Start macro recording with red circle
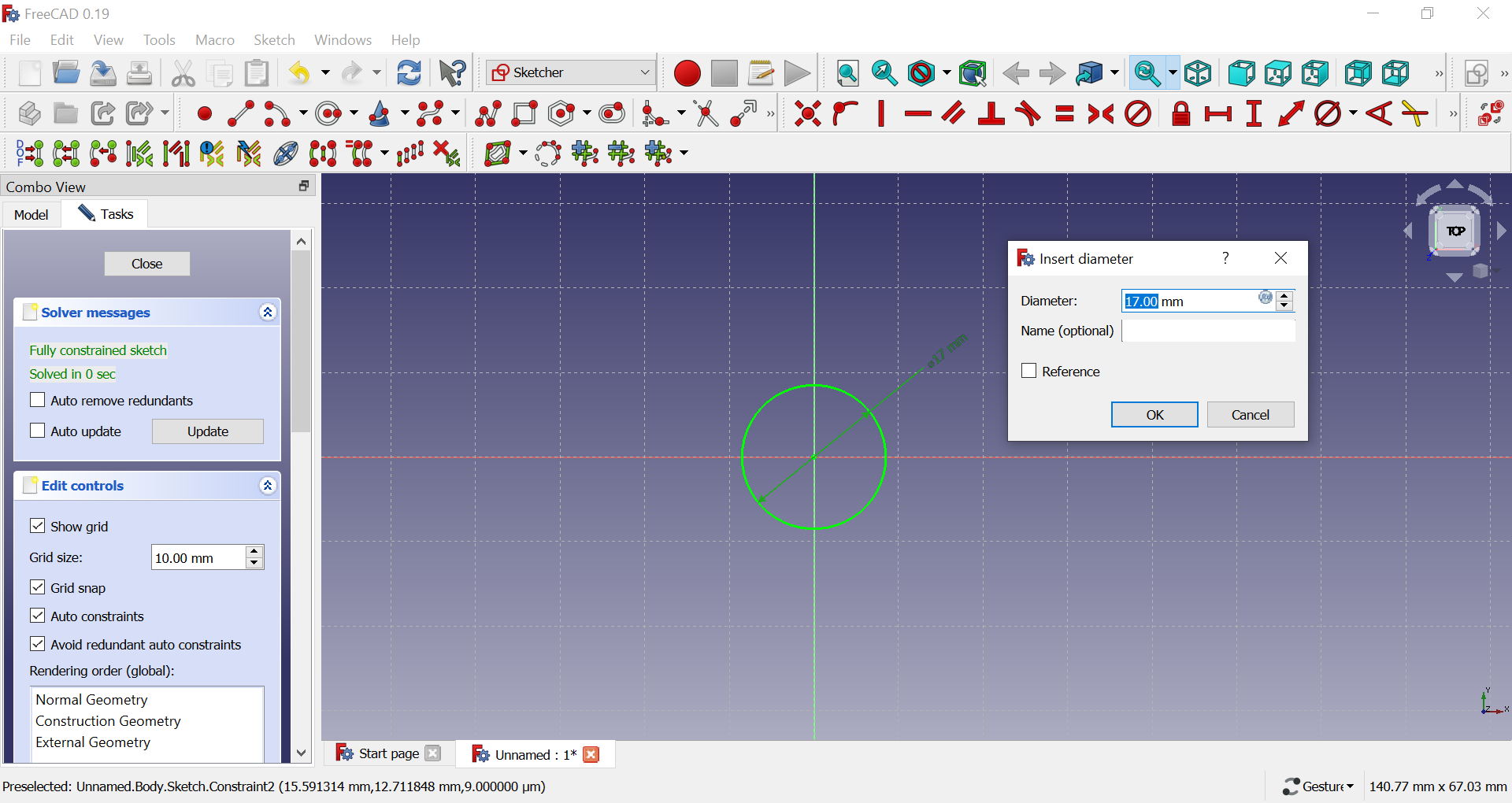The width and height of the screenshot is (1512, 803). [687, 73]
